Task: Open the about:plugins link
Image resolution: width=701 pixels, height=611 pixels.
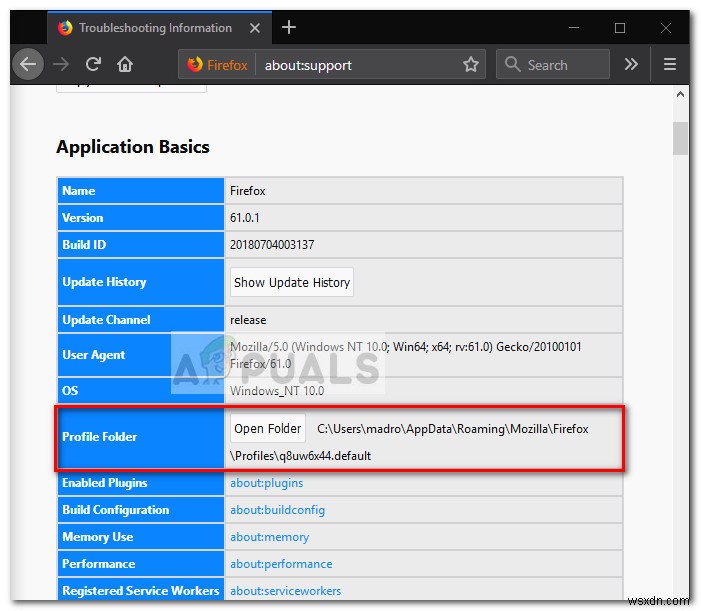Action: tap(266, 483)
